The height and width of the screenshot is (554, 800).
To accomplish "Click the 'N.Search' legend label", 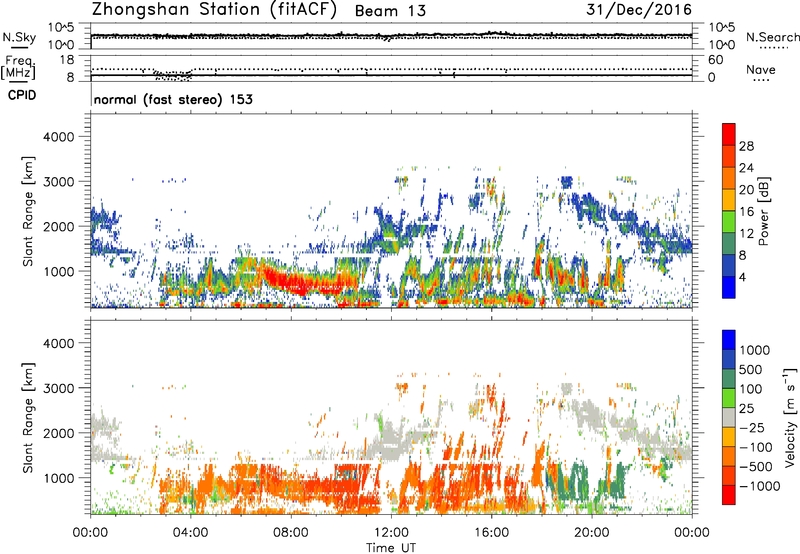I will tap(772, 37).
